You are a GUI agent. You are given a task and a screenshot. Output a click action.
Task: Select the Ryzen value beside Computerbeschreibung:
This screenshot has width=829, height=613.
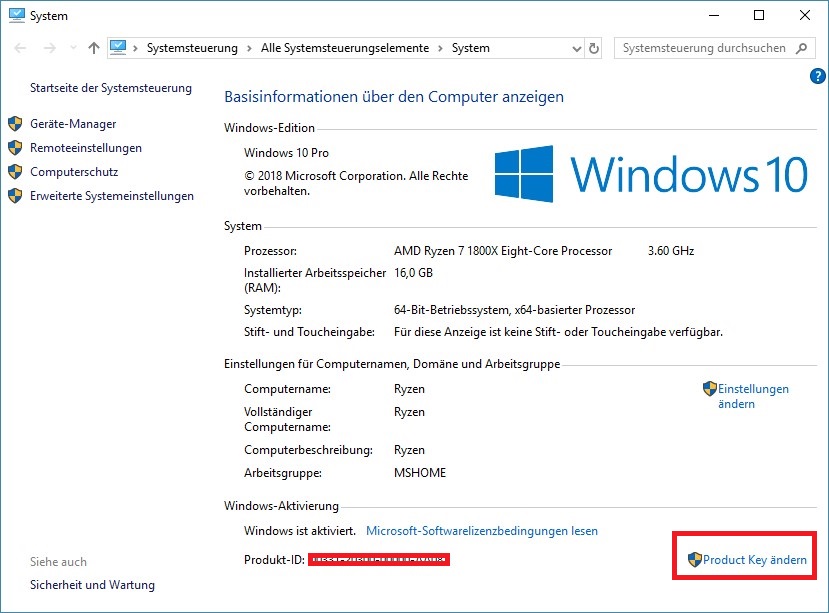(x=409, y=450)
